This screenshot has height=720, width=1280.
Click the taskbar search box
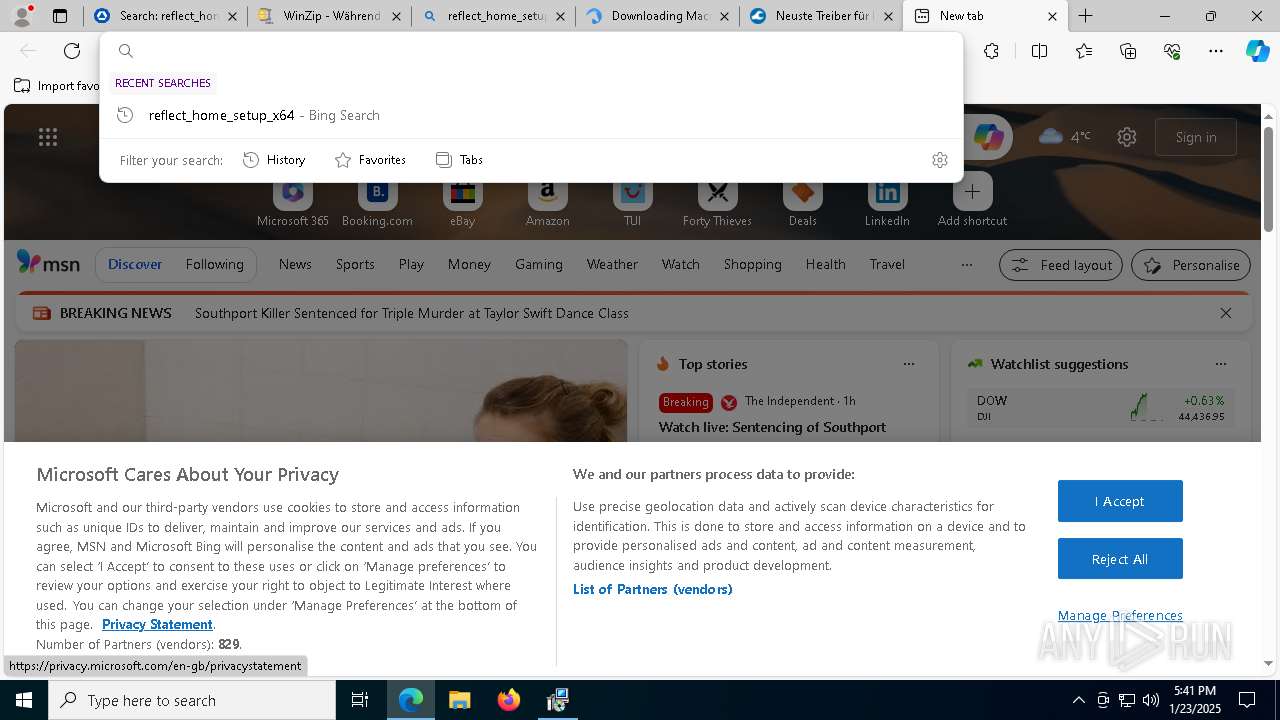192,700
